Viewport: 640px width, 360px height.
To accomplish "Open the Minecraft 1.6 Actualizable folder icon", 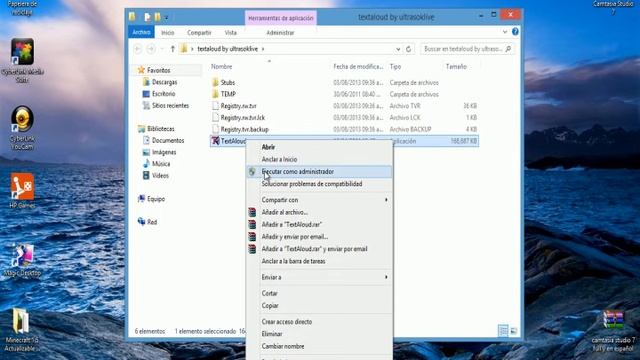I will pos(20,321).
